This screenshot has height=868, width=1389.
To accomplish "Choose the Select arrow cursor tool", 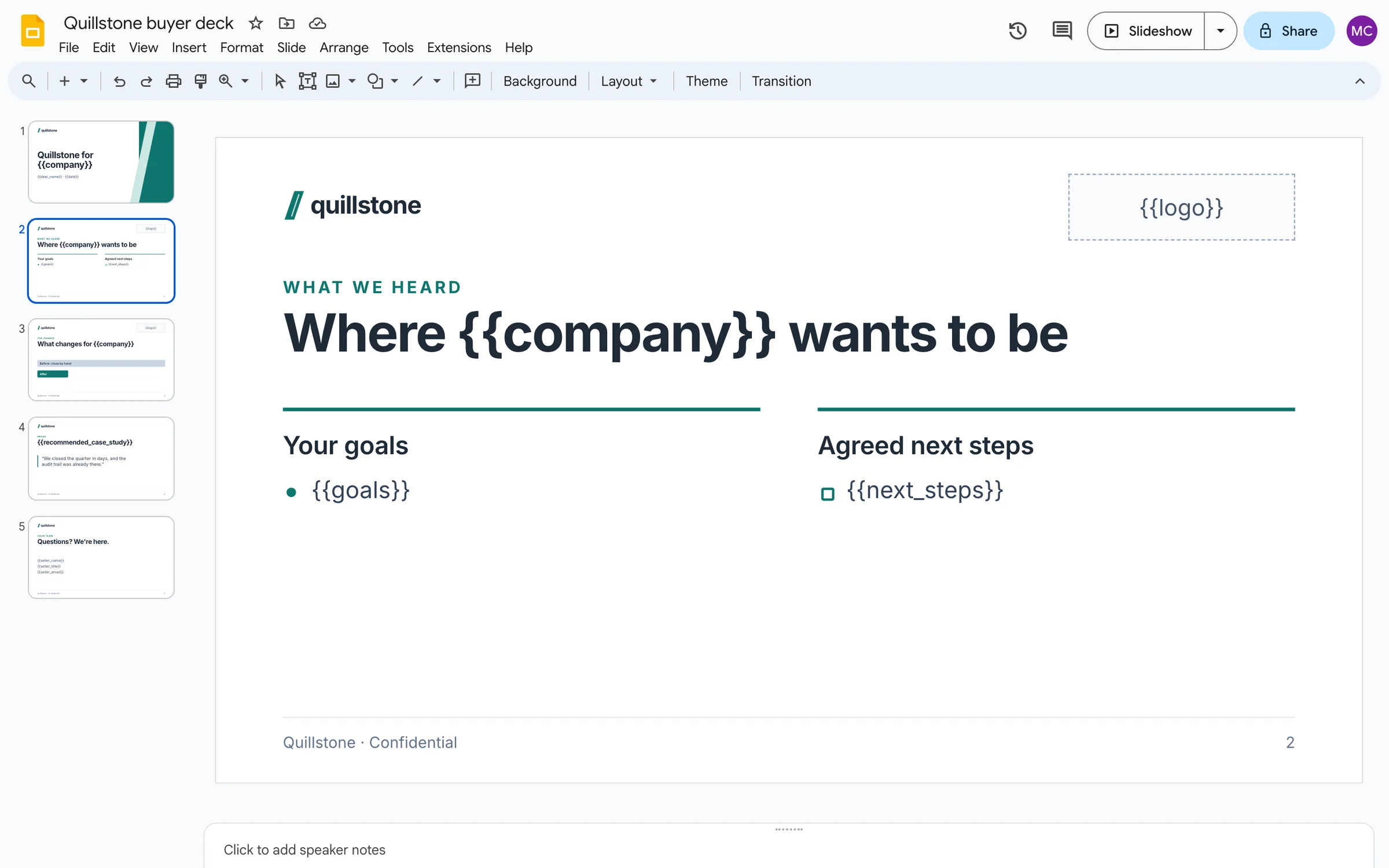I will pos(280,81).
